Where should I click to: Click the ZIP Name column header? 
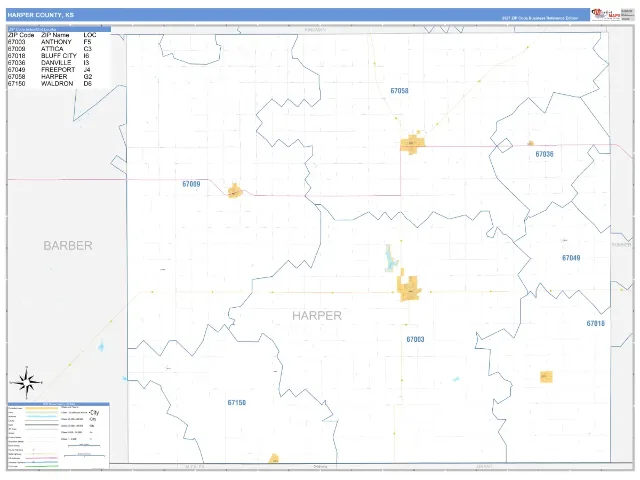click(x=55, y=35)
